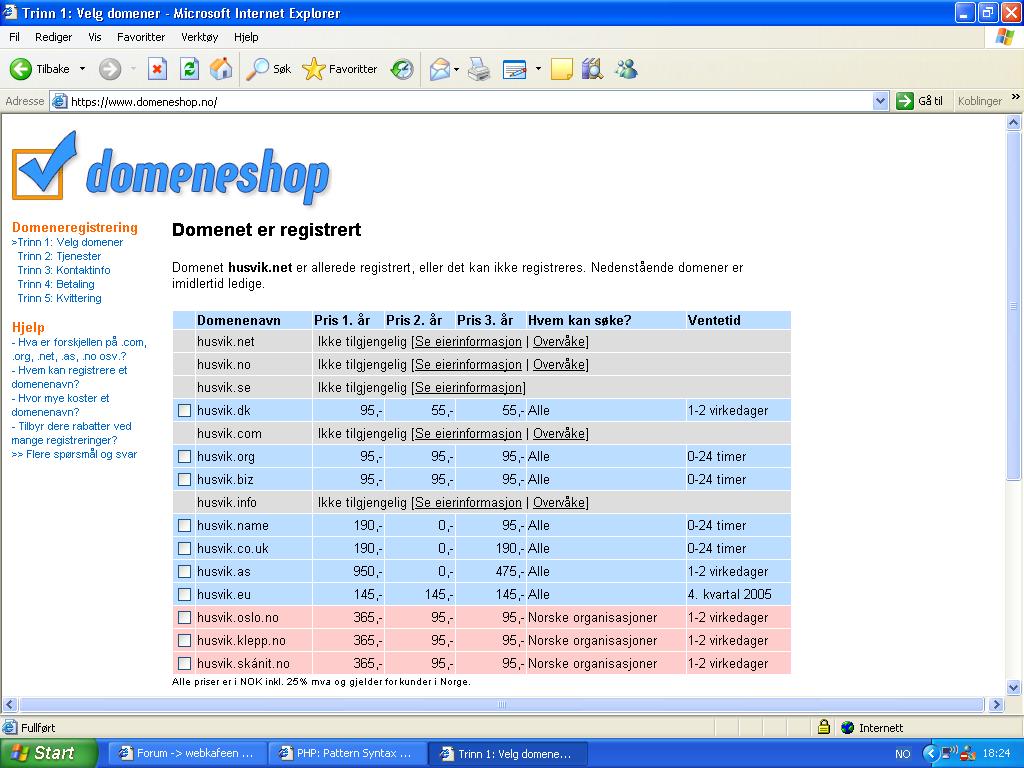Click the NO language indicator in tray
1024x768 pixels.
(x=903, y=754)
